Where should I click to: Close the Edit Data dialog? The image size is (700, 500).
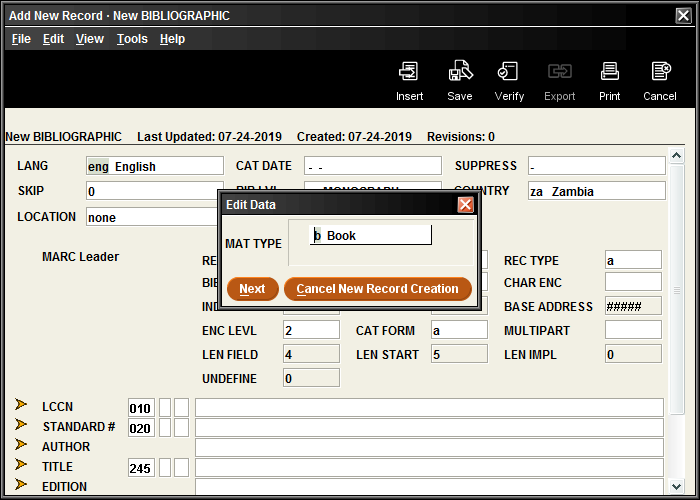pyautogui.click(x=466, y=205)
